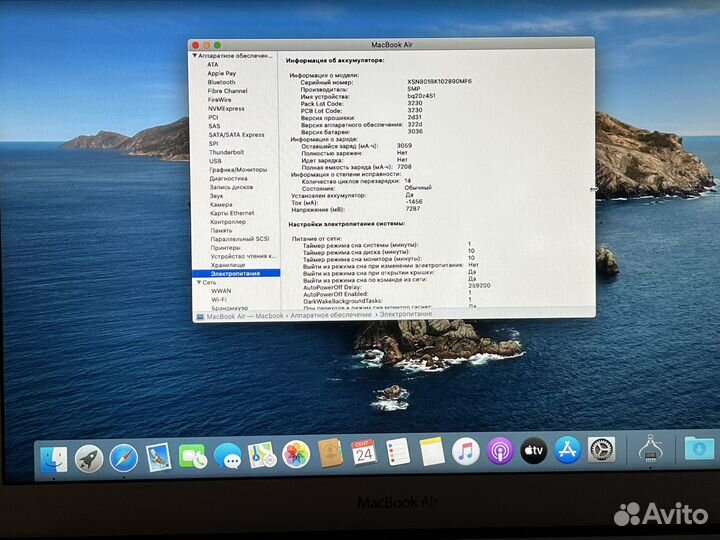The image size is (720, 540).
Task: Click serial number XSN8018K102890MF6
Action: coord(439,81)
